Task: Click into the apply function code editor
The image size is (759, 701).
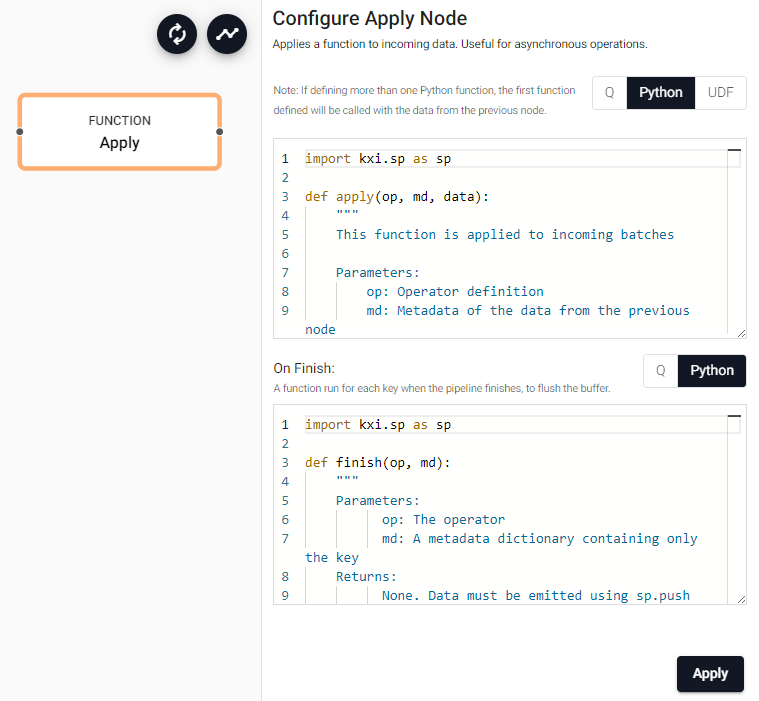Action: pyautogui.click(x=510, y=238)
